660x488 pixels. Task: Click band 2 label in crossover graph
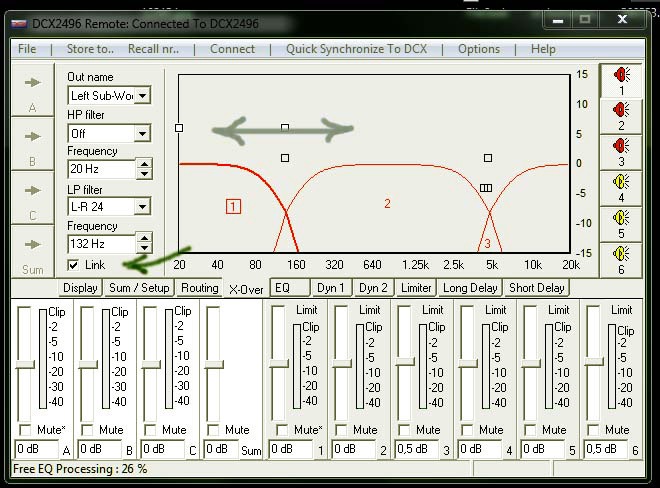tap(387, 204)
